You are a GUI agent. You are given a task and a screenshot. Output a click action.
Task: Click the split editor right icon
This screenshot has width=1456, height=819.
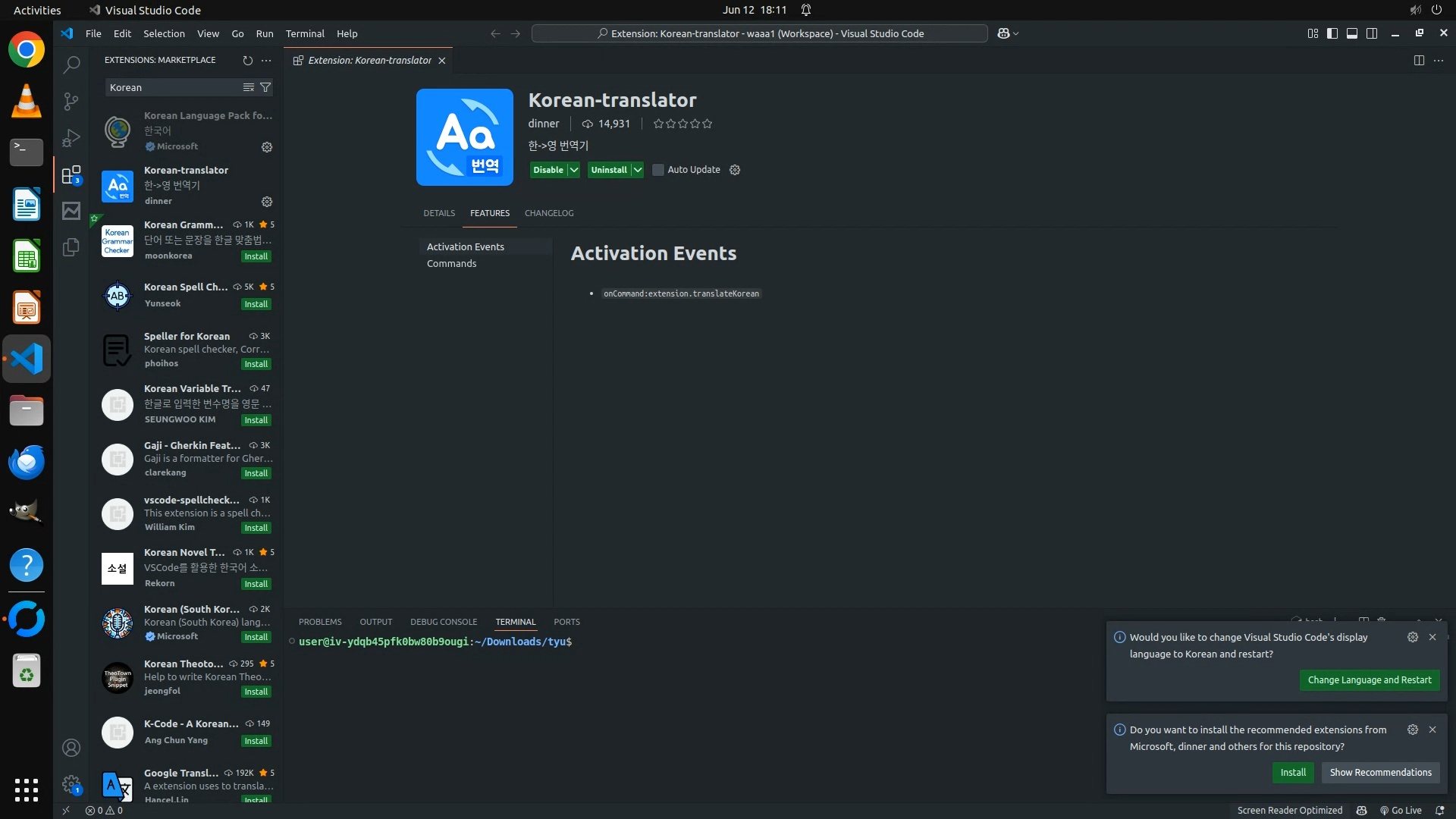click(1419, 60)
